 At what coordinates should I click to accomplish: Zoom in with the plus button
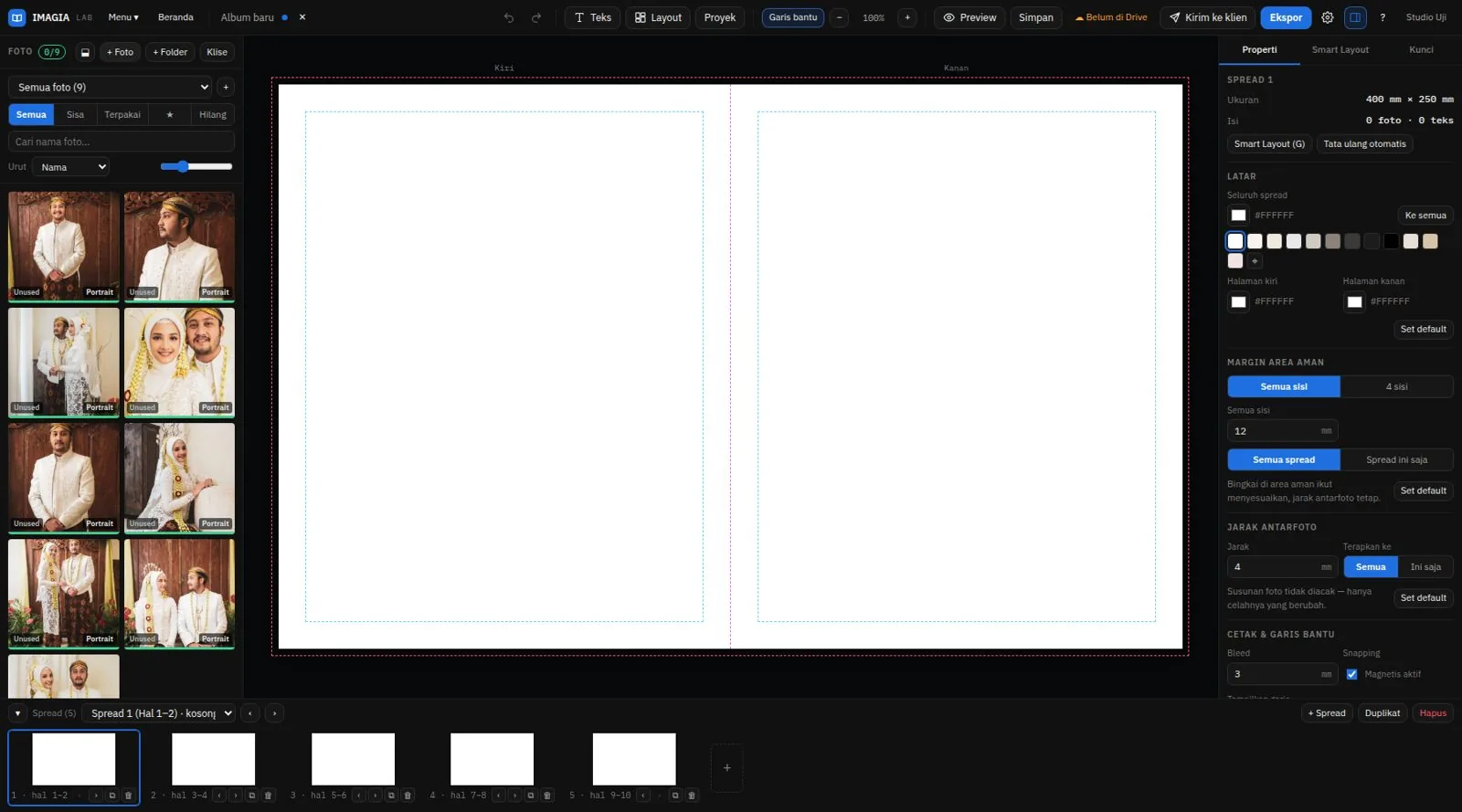pos(907,17)
